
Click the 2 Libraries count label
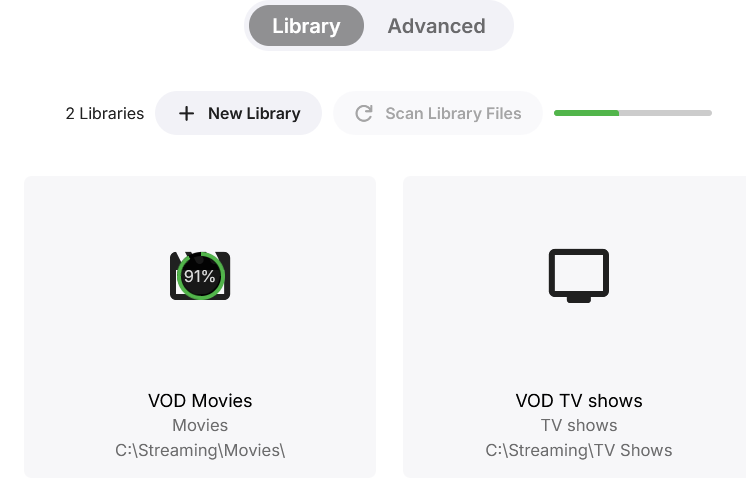(x=105, y=113)
